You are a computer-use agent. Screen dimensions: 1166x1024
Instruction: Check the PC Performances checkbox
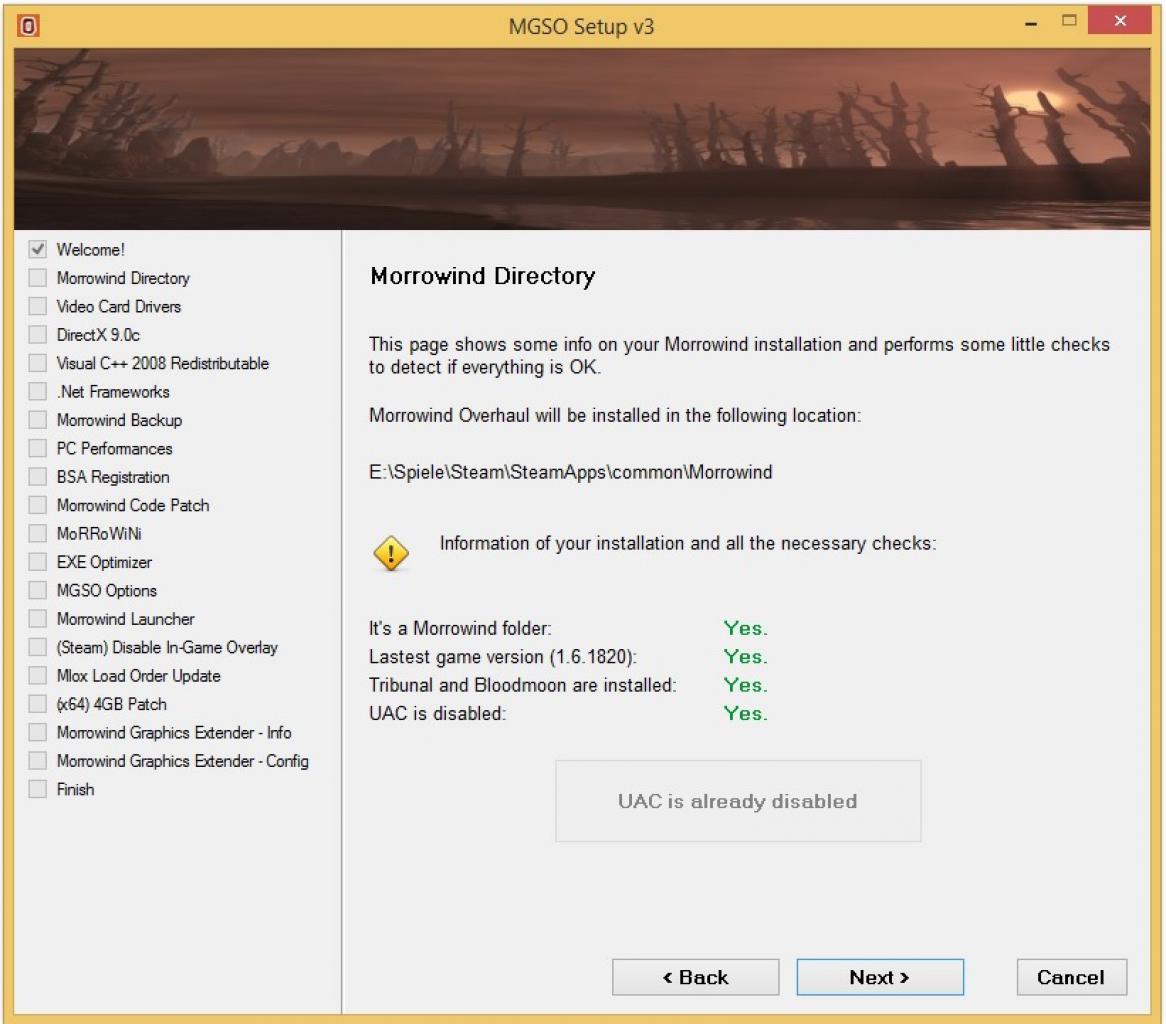click(37, 448)
